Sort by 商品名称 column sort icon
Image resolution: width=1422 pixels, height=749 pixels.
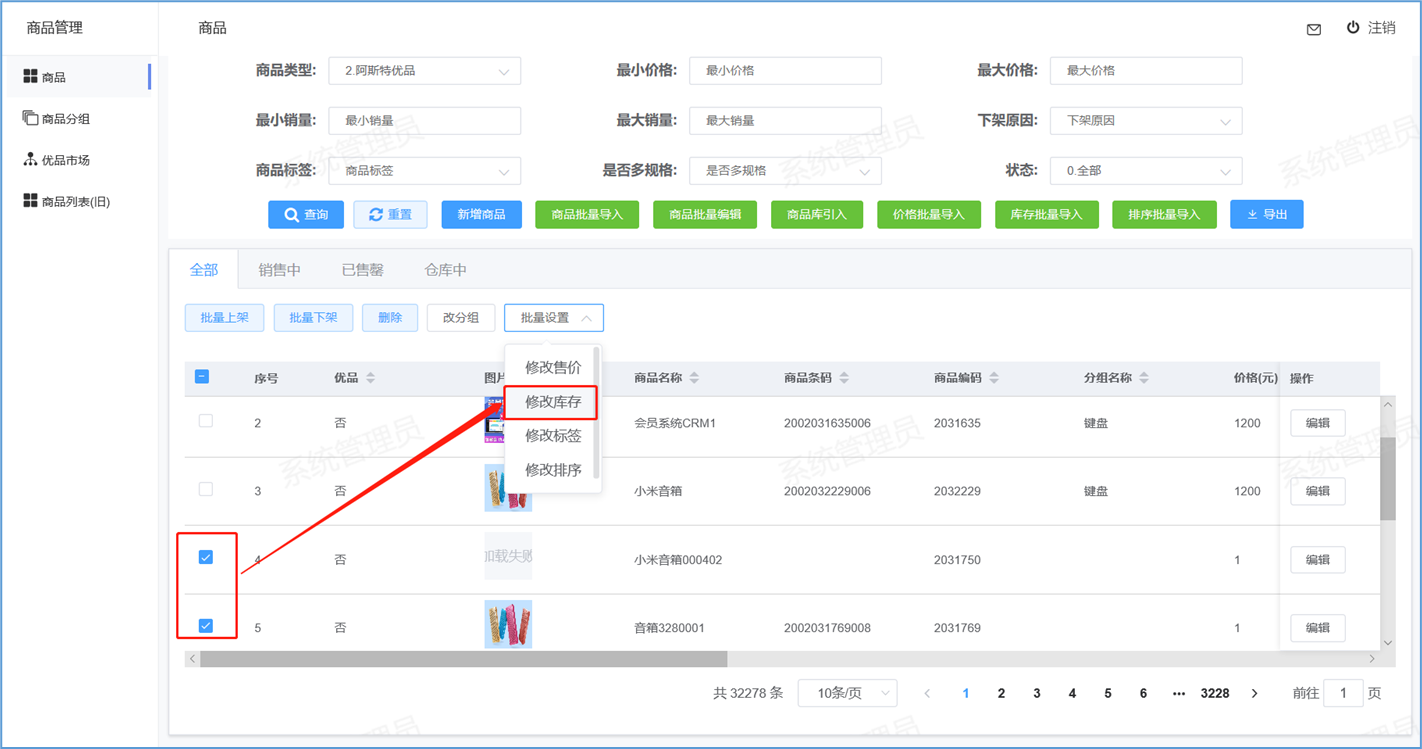click(694, 378)
